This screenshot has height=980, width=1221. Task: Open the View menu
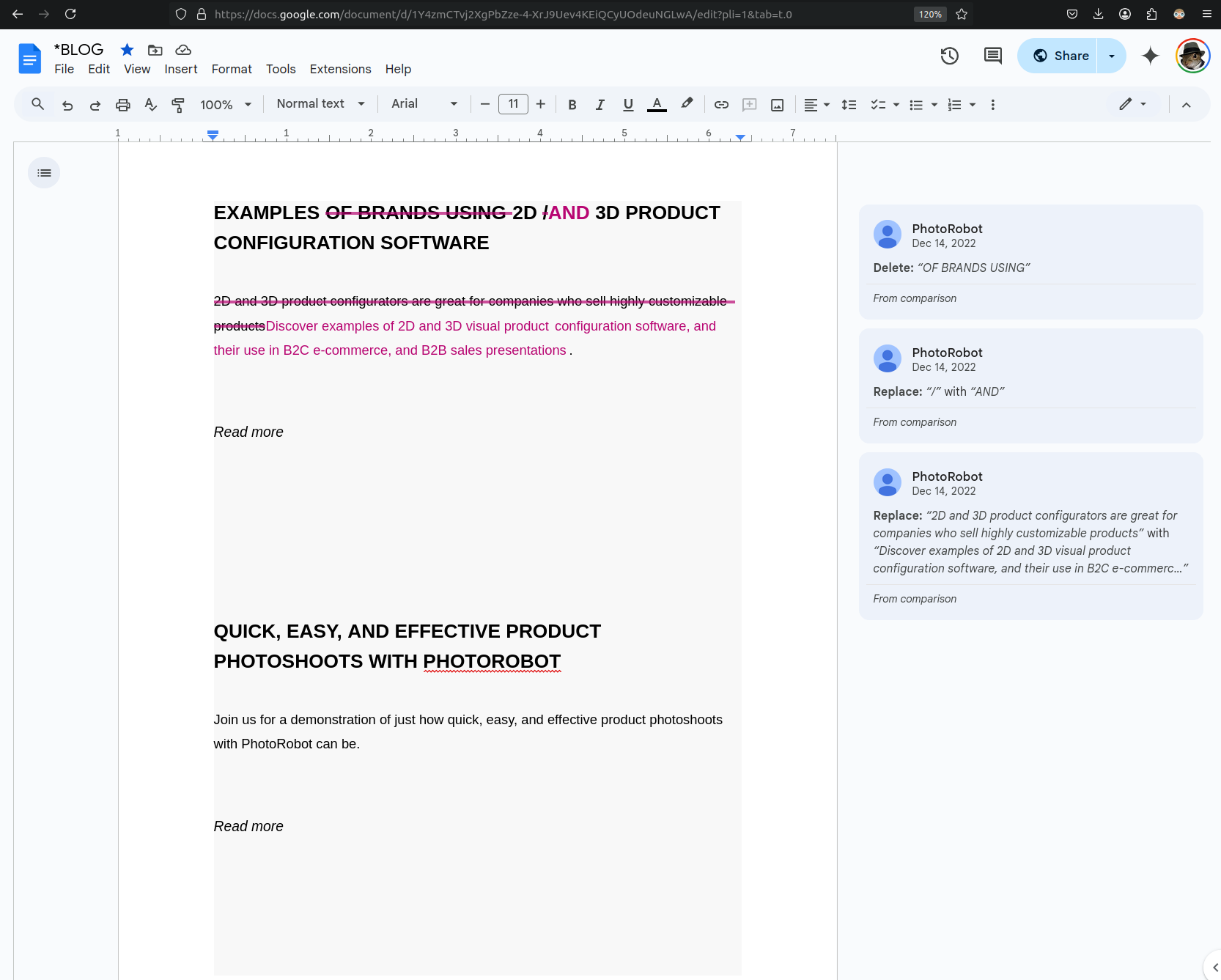(137, 69)
